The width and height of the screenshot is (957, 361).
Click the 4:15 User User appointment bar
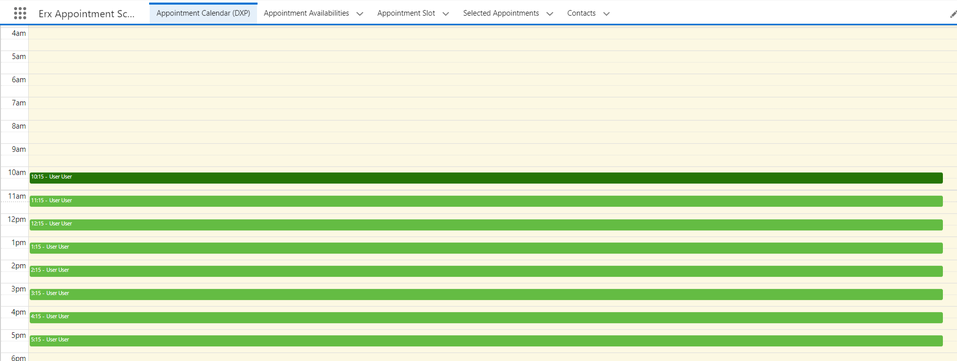click(486, 317)
